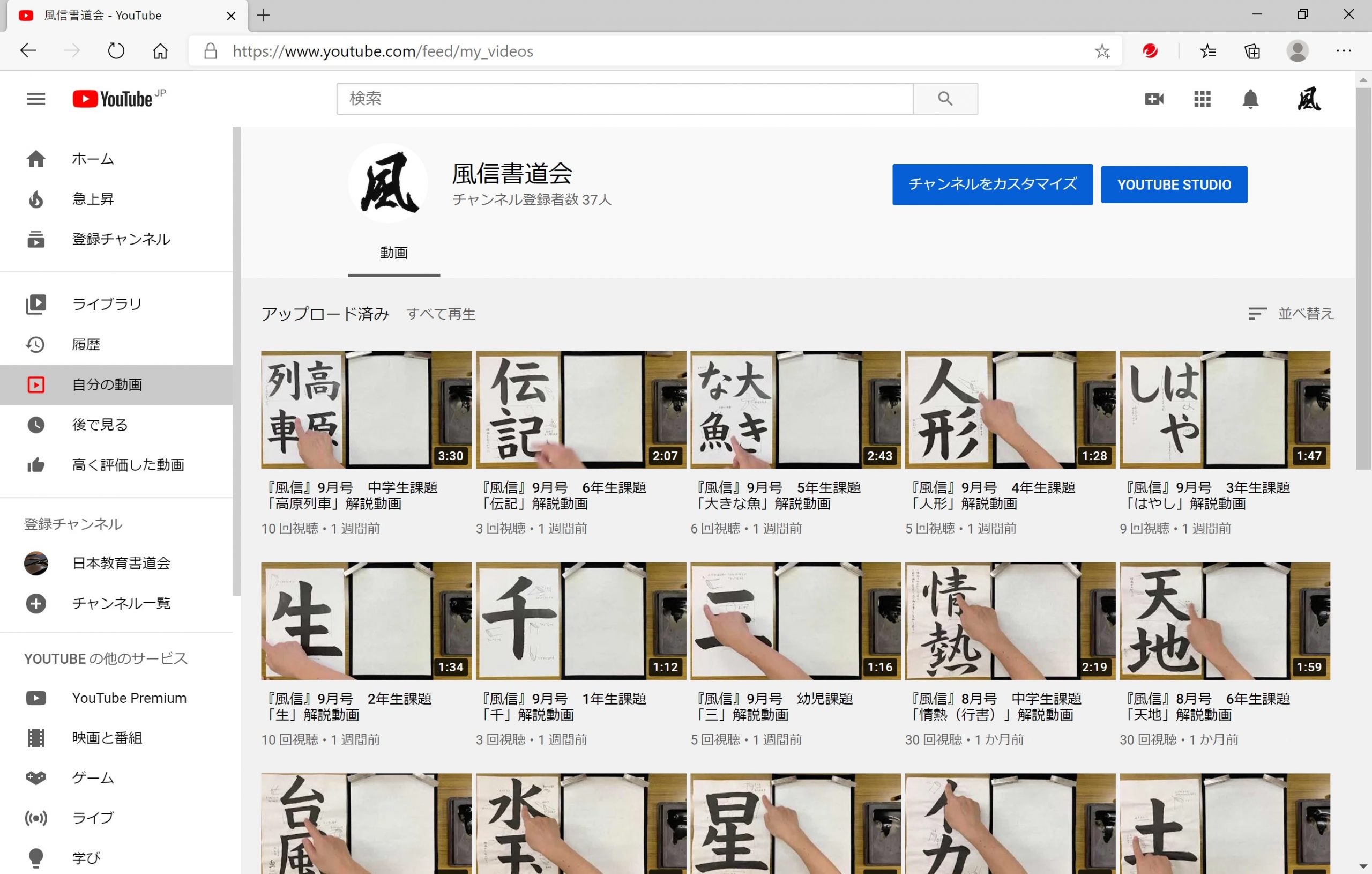This screenshot has width=1372, height=874.
Task: Click すべて再生 play all link
Action: pos(441,314)
